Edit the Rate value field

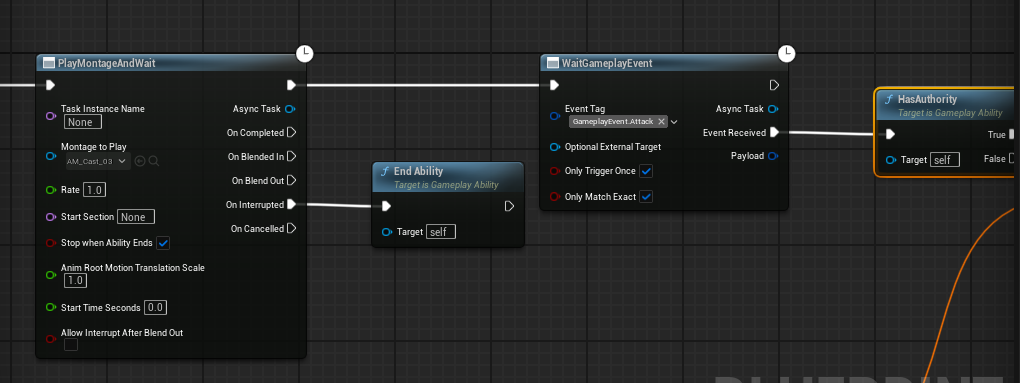click(x=94, y=190)
